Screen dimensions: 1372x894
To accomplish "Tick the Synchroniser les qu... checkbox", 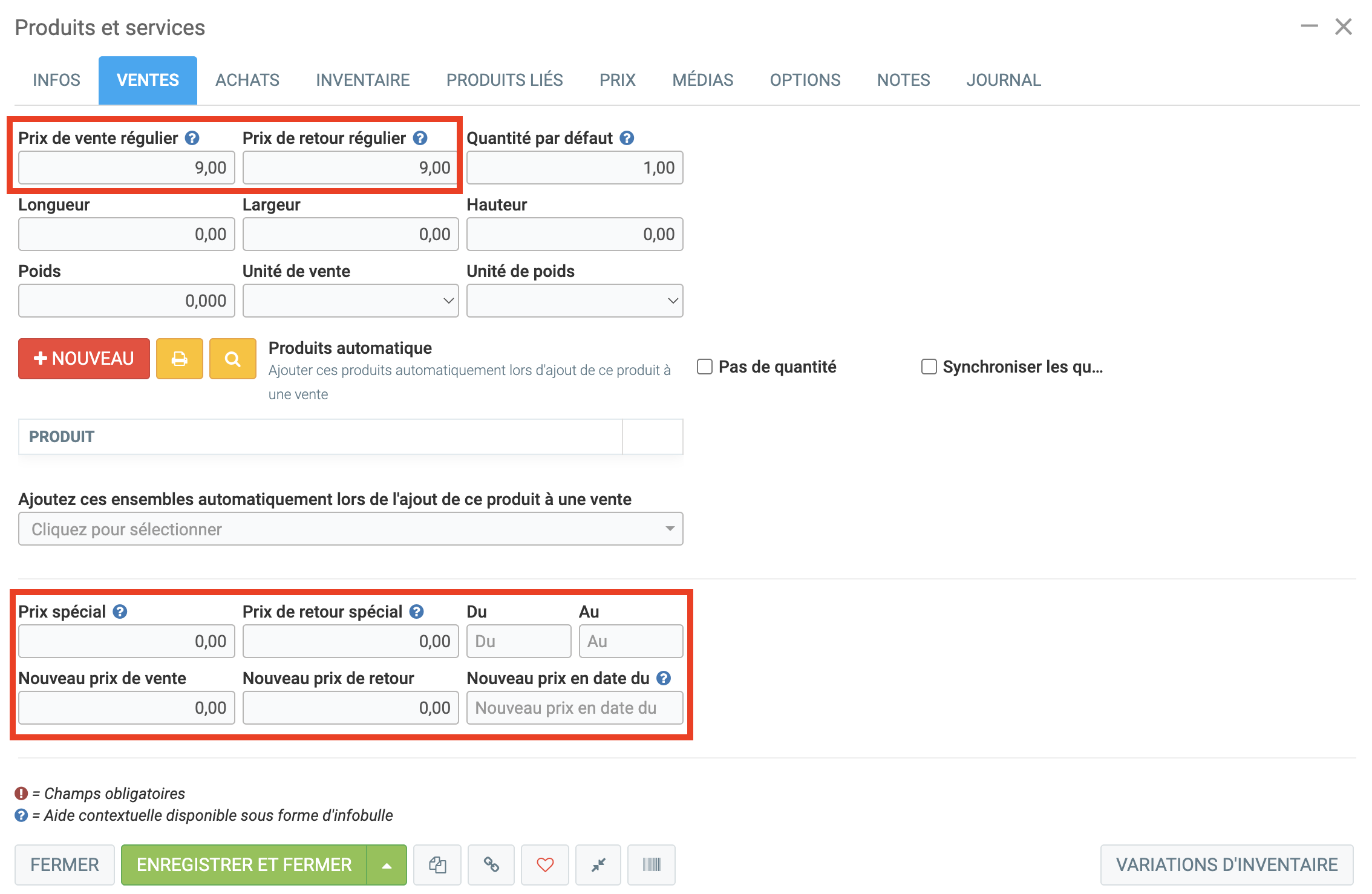I will pos(929,367).
